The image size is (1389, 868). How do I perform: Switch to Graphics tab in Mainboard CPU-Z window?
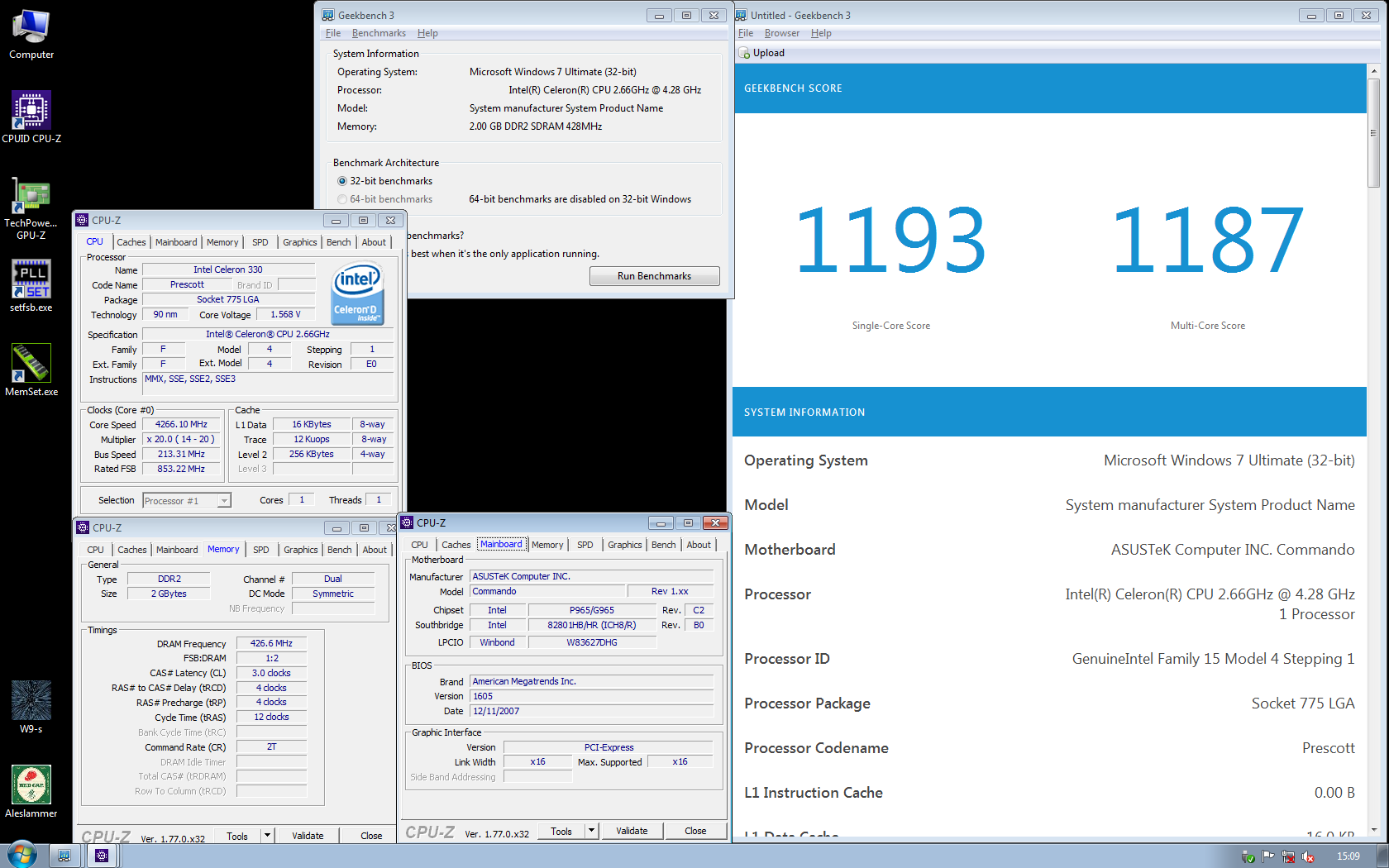pos(625,545)
